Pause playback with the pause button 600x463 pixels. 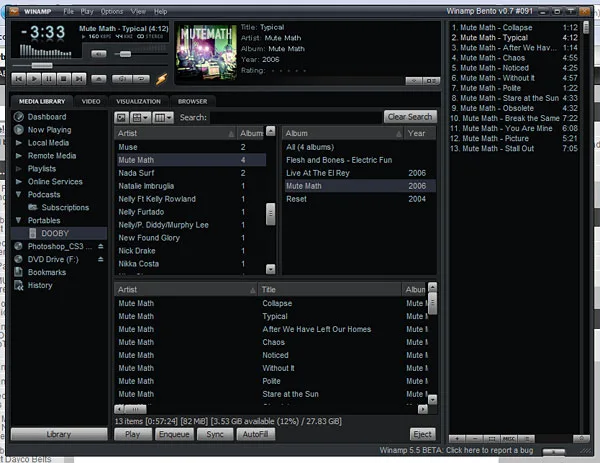pyautogui.click(x=49, y=79)
